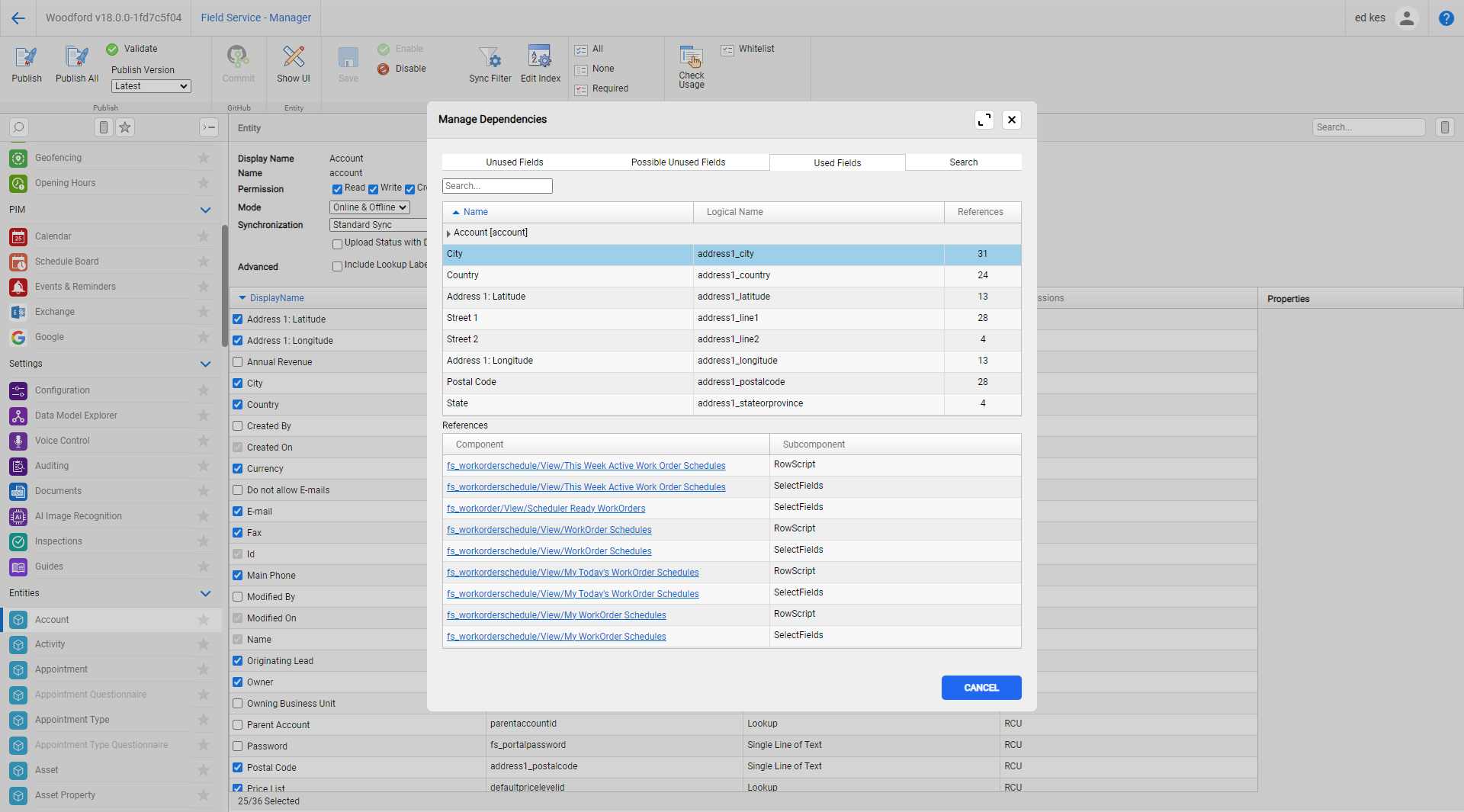The image size is (1464, 812).
Task: Open the Edit Index tool
Action: click(540, 64)
